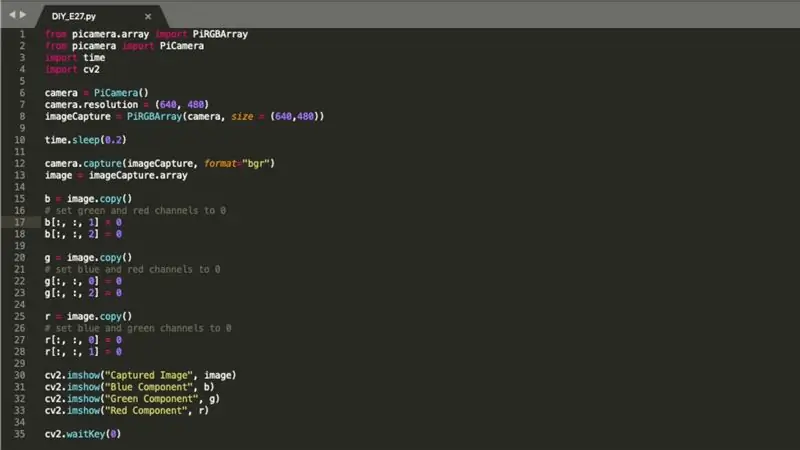Place cursor on 'PiRGBArray' import in line 1
Viewport: 800px width, 450px height.
point(220,34)
